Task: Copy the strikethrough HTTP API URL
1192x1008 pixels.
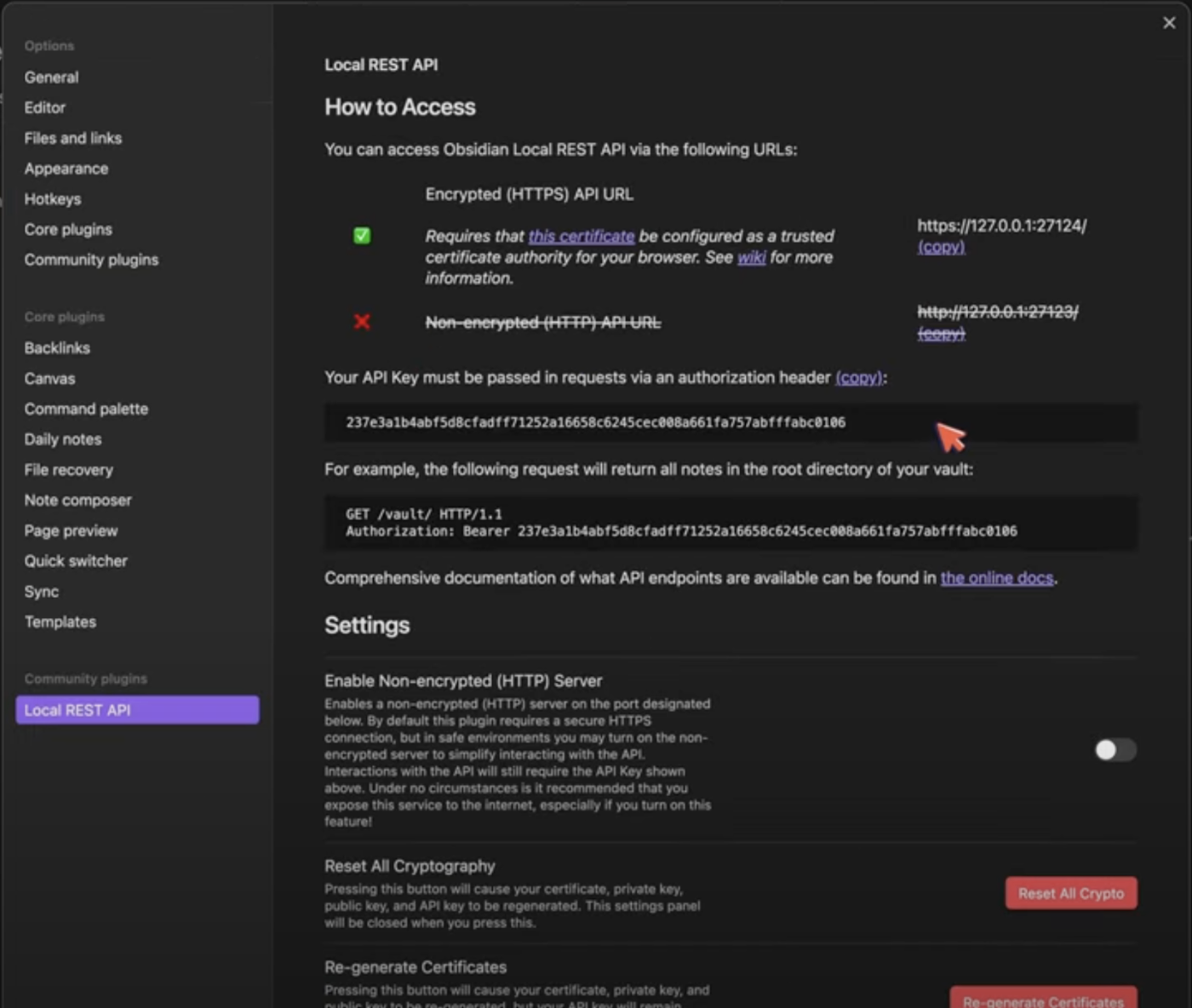Action: (x=941, y=334)
